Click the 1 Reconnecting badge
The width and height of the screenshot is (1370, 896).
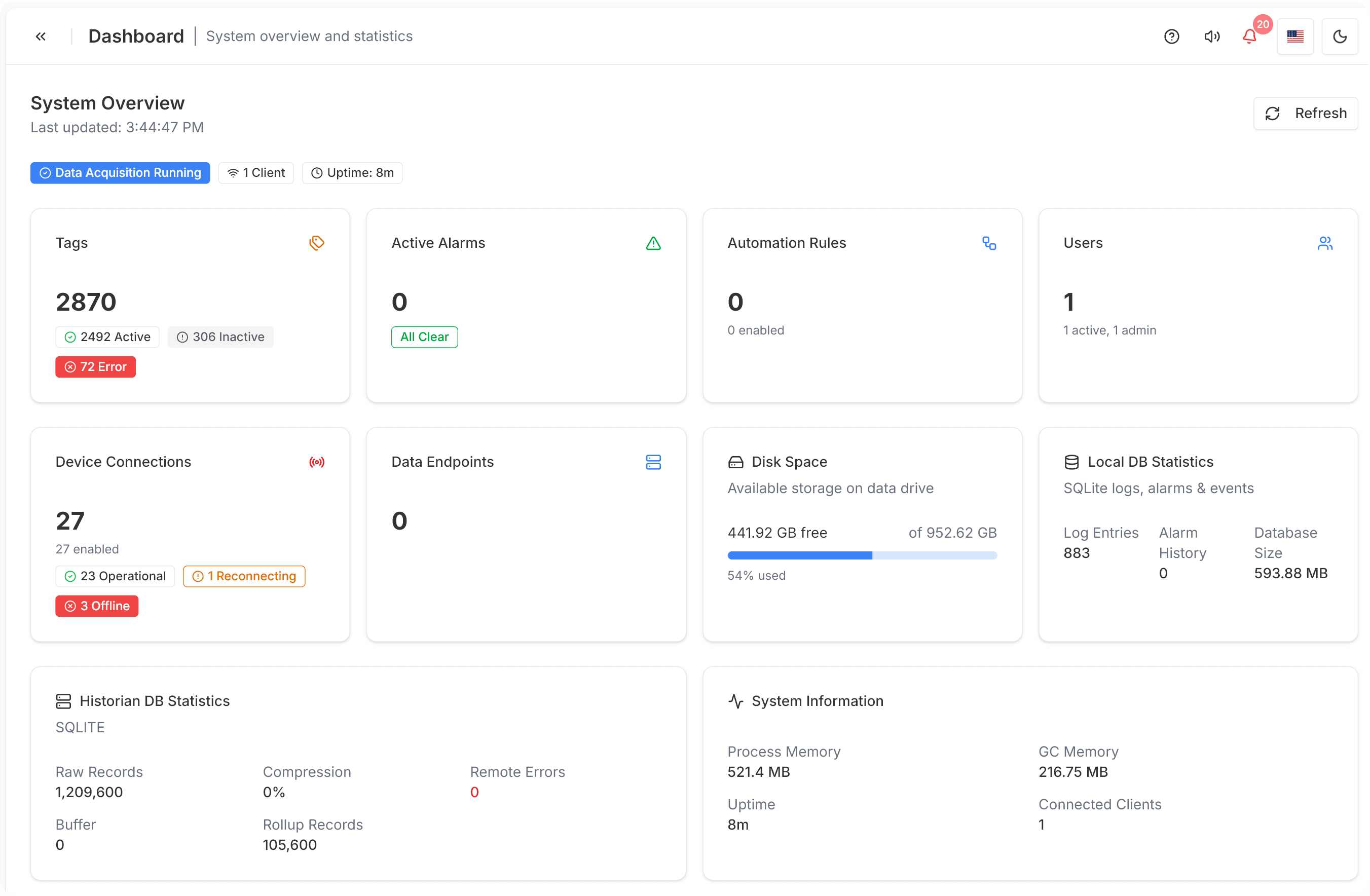click(x=244, y=576)
